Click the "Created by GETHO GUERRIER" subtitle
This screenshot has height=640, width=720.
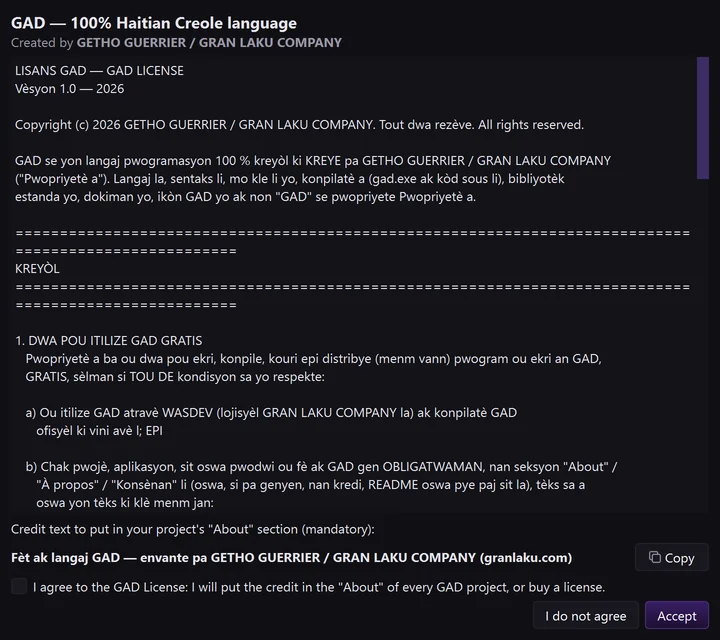pos(176,43)
